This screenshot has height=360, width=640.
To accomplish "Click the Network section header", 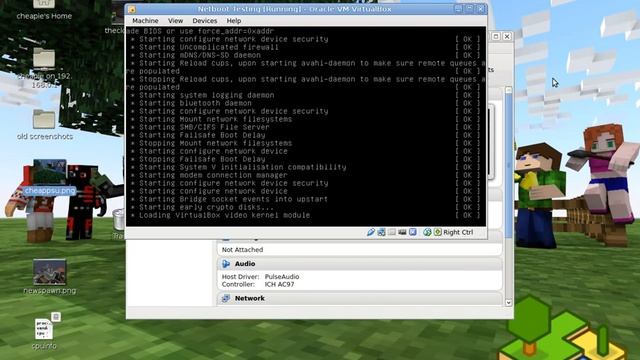I will (x=360, y=298).
